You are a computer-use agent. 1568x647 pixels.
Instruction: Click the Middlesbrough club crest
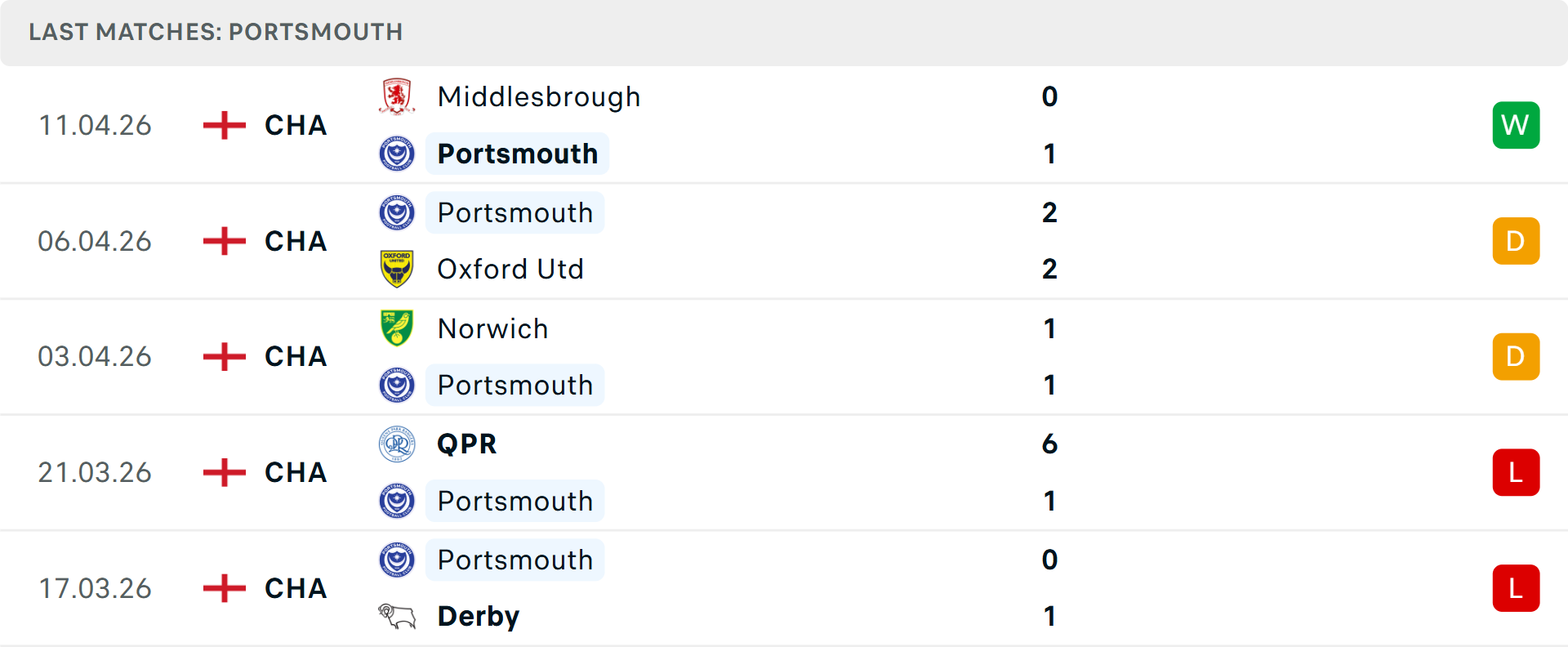click(397, 96)
